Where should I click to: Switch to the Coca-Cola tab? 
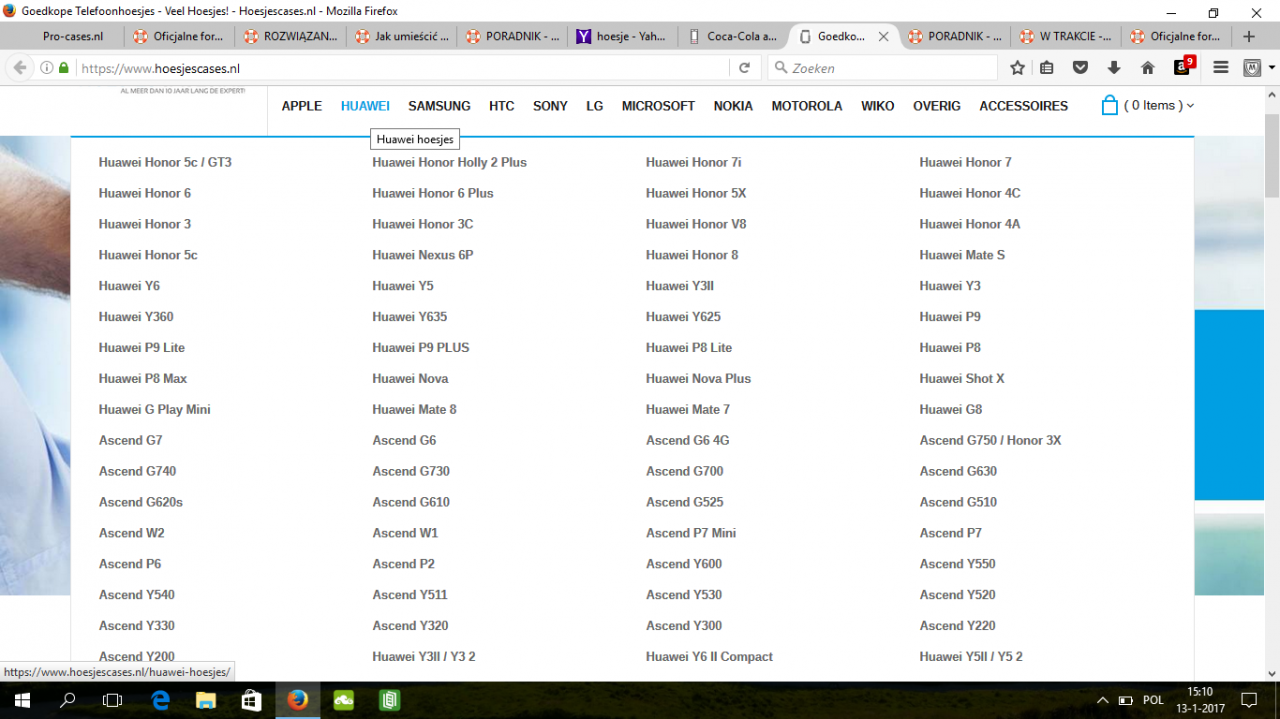pos(732,36)
